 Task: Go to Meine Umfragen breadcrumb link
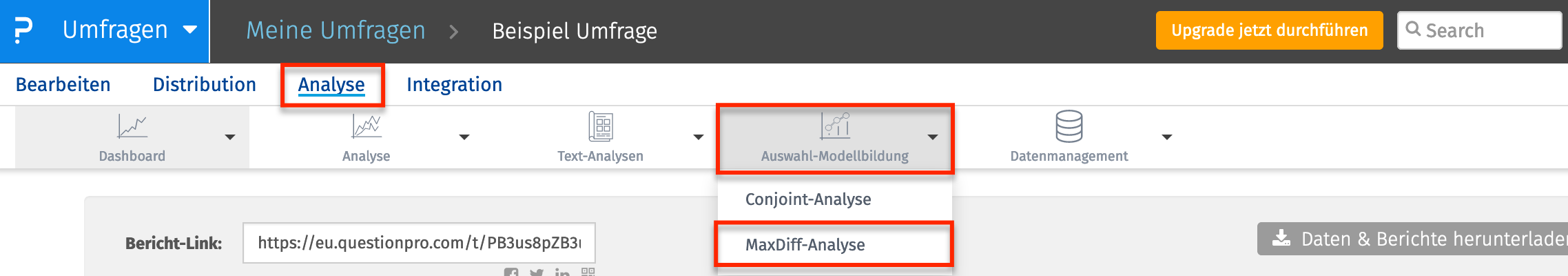336,30
